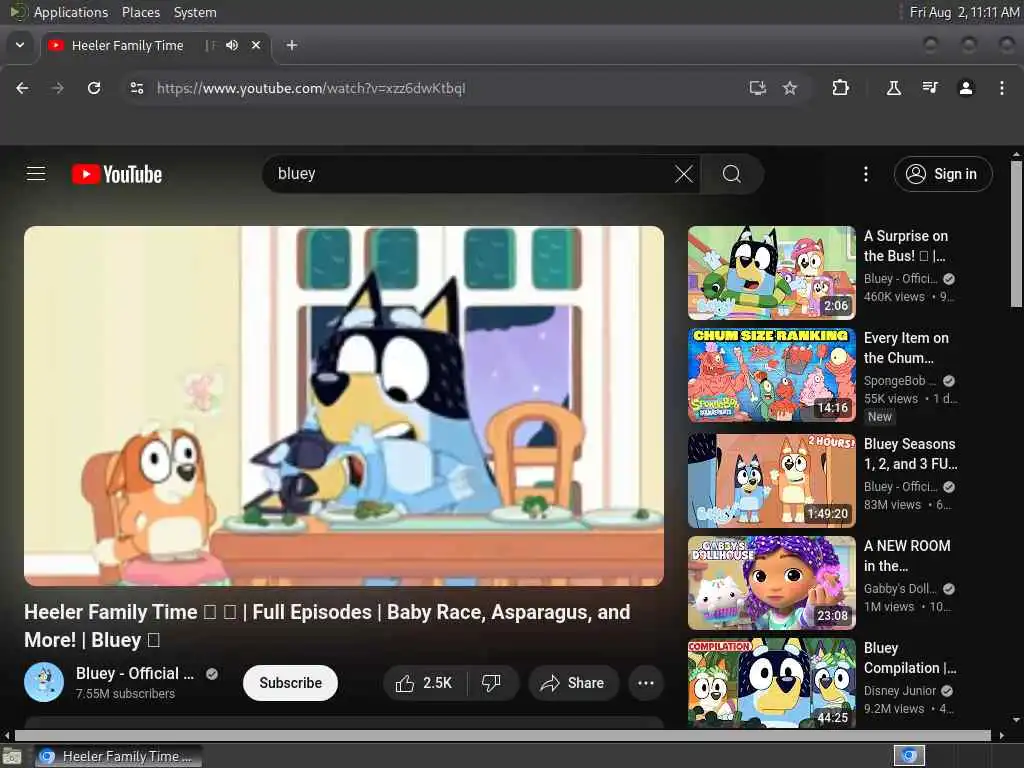Open Chrome three-dot menu
Viewport: 1024px width, 768px height.
(1002, 88)
